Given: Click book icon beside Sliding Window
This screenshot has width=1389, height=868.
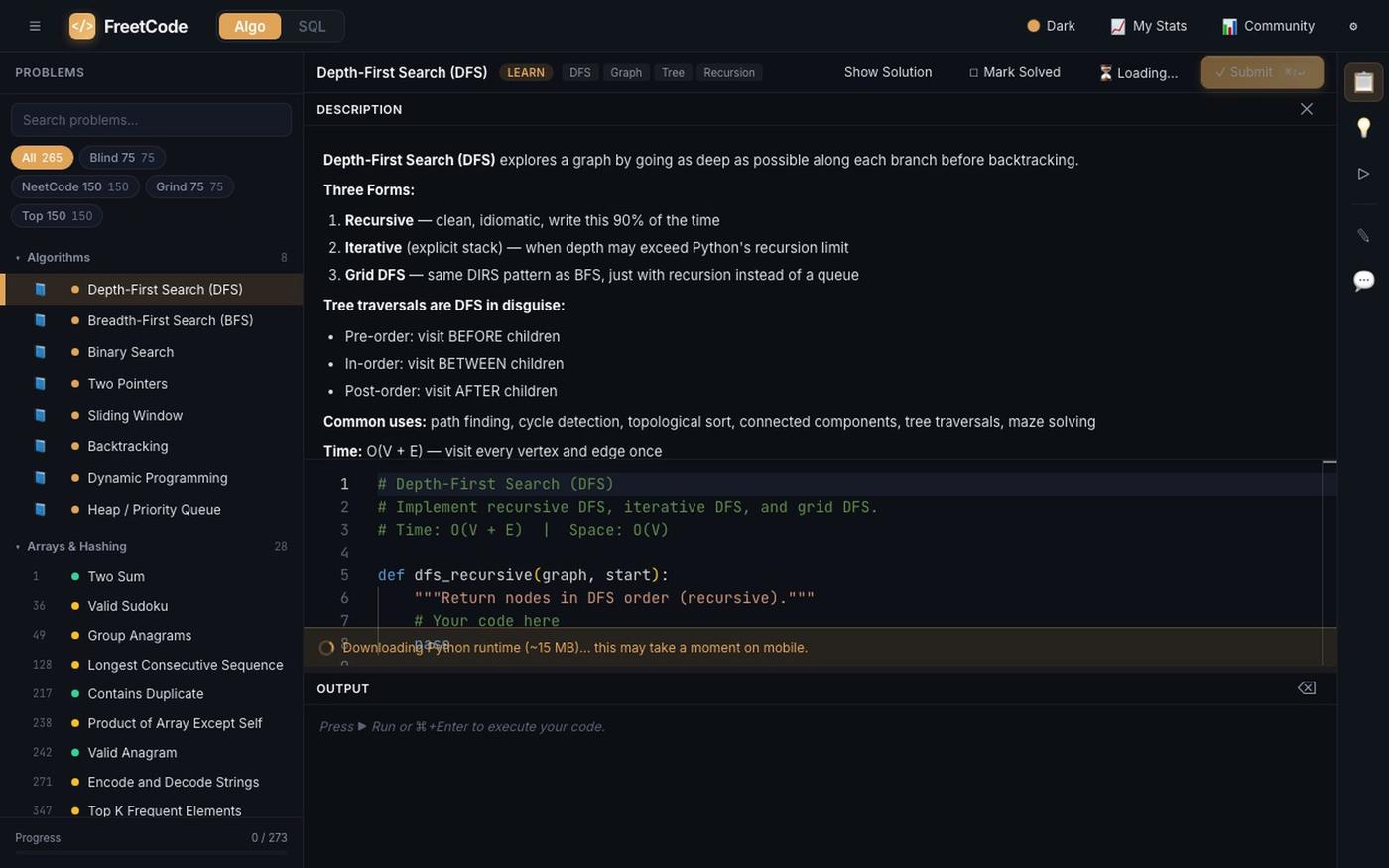Looking at the screenshot, I should [40, 415].
